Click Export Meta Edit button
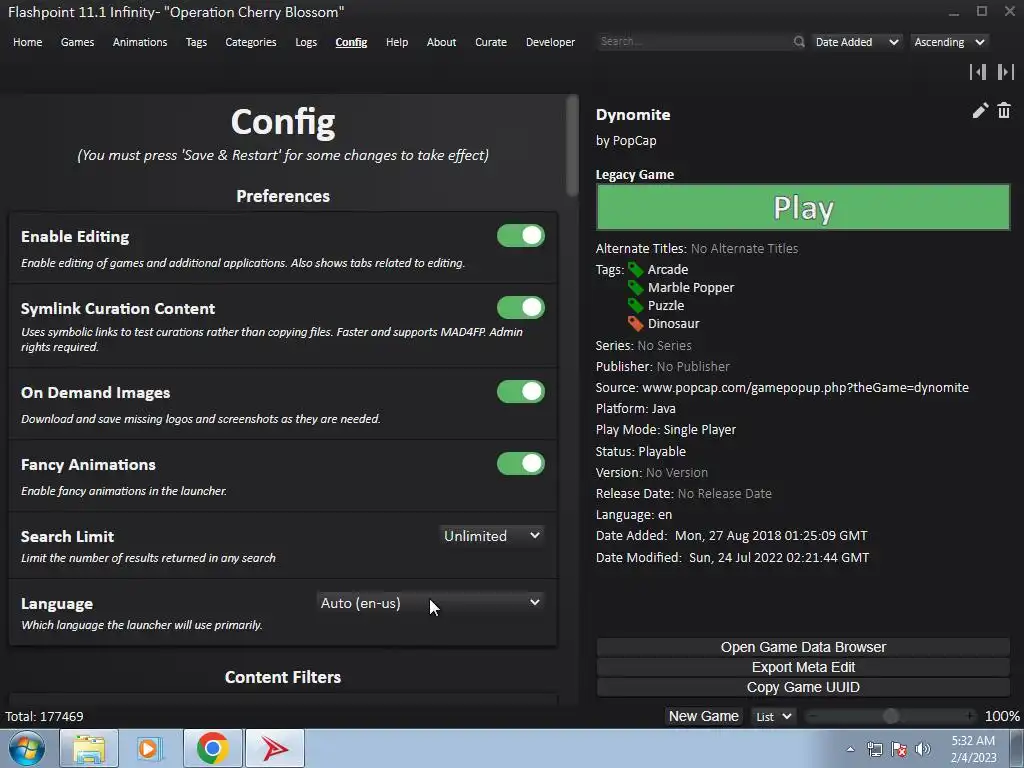The height and width of the screenshot is (768, 1024). point(803,667)
